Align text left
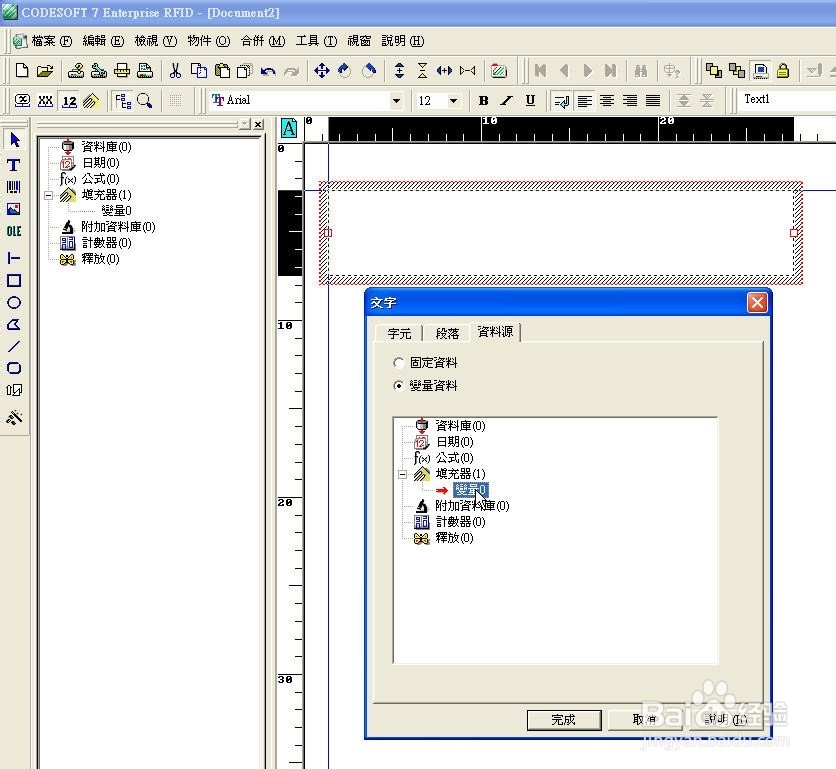This screenshot has height=769, width=836. click(x=584, y=100)
